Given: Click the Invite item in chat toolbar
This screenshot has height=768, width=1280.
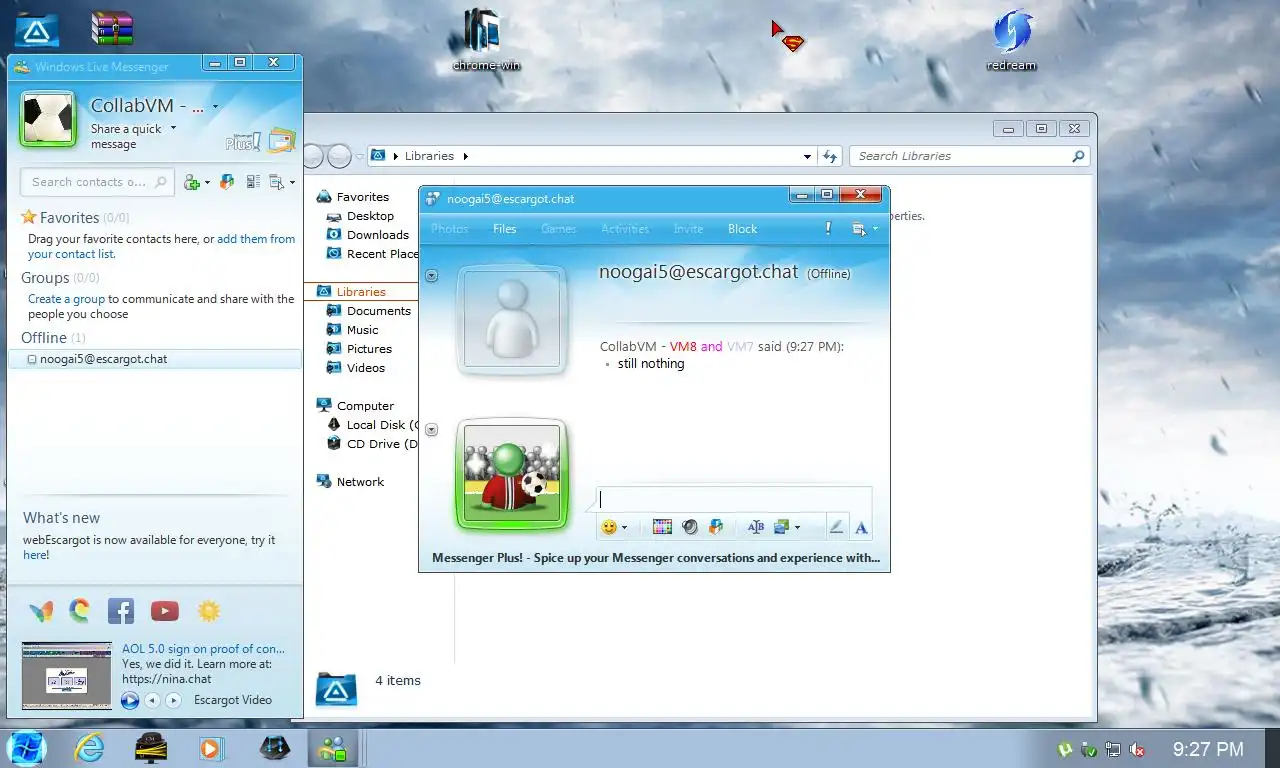Looking at the screenshot, I should pos(688,229).
